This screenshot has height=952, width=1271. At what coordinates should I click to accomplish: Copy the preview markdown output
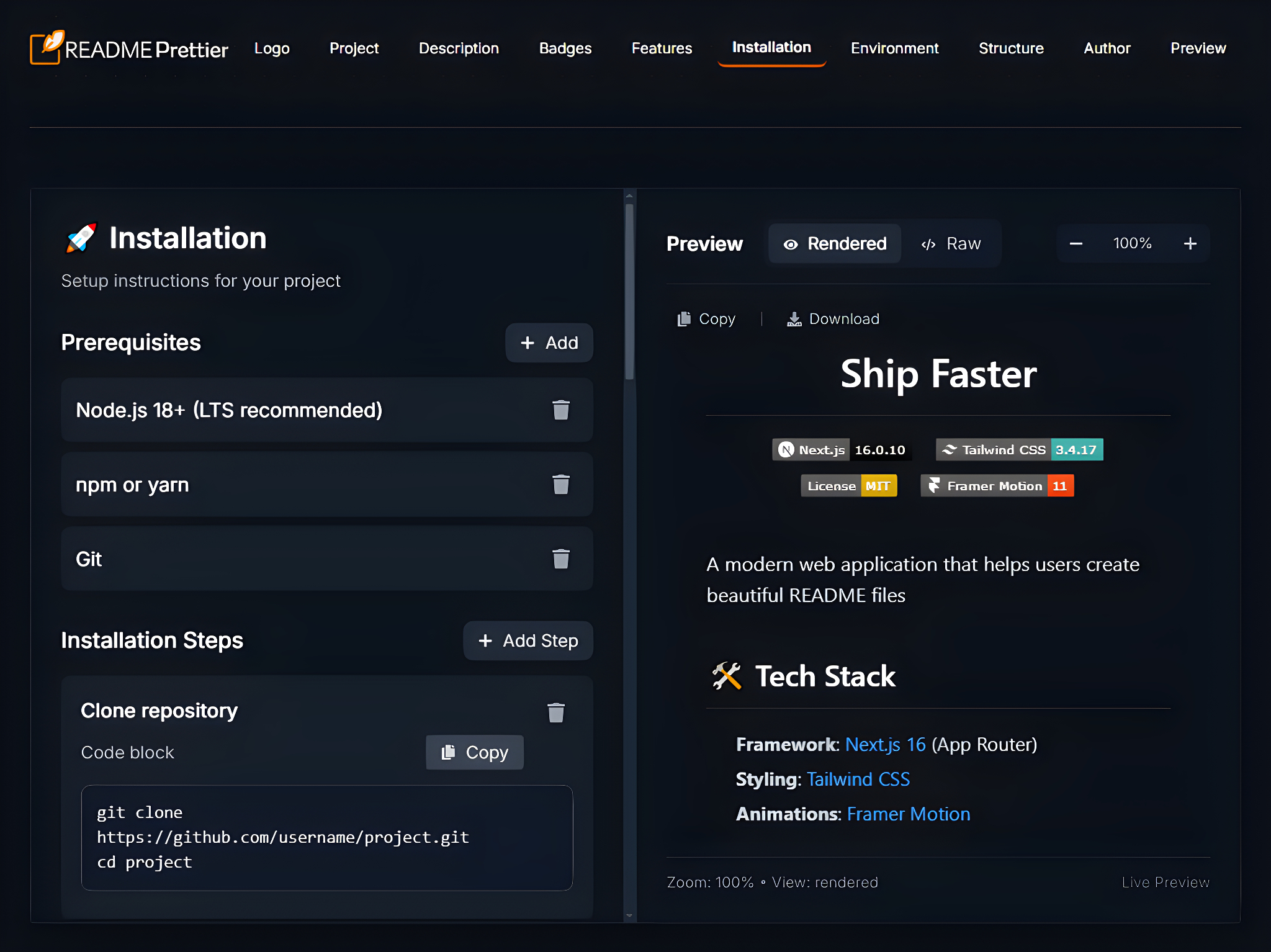[x=706, y=319]
